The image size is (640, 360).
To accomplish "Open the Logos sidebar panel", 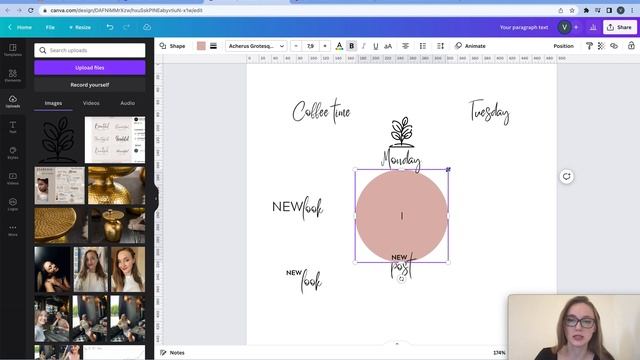I will (13, 204).
